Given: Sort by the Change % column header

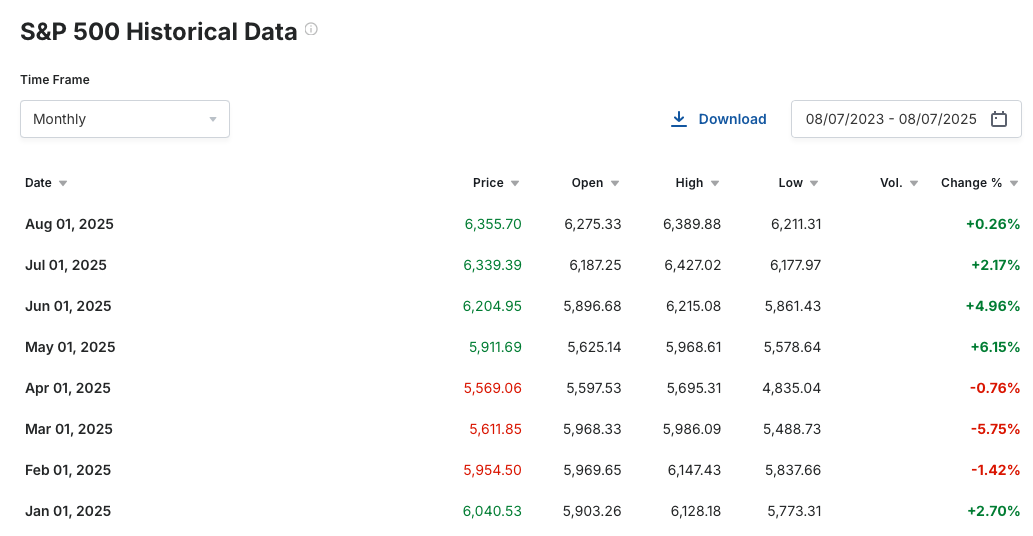Looking at the screenshot, I should tap(971, 183).
